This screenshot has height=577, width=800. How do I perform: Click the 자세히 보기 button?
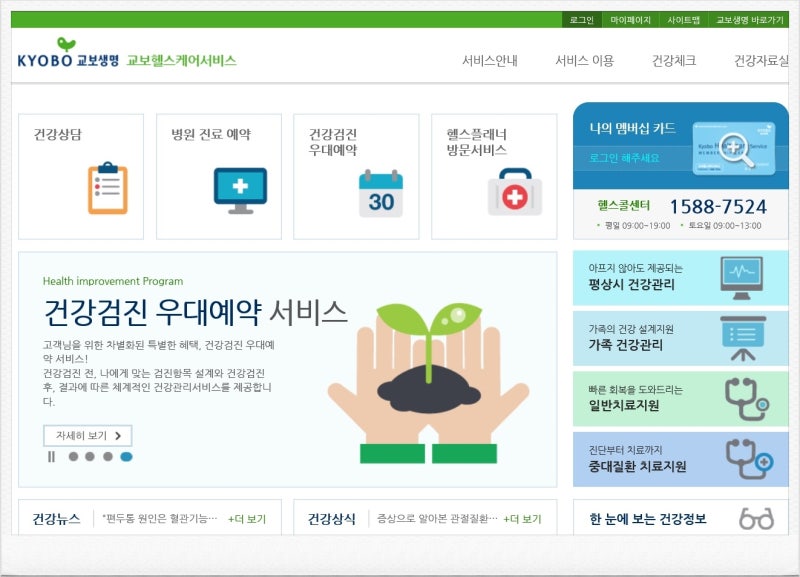coord(88,436)
